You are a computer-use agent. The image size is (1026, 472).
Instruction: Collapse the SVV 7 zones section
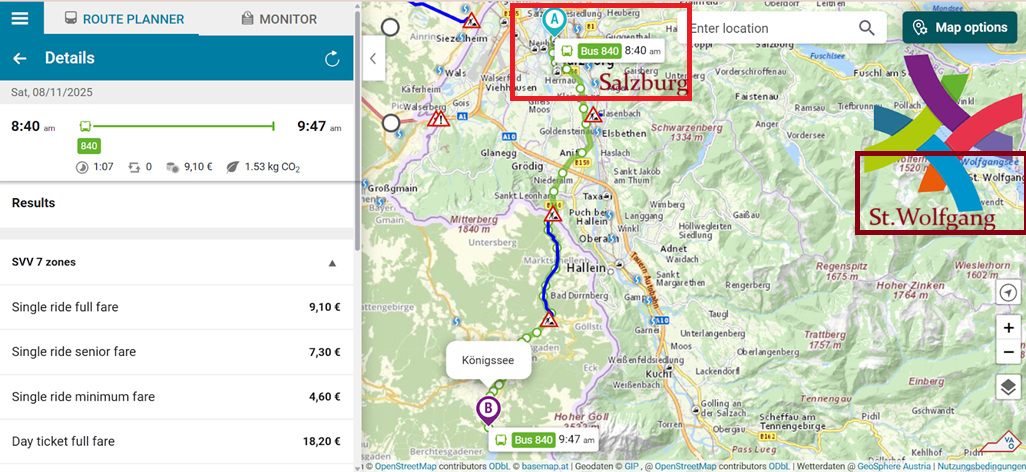332,263
